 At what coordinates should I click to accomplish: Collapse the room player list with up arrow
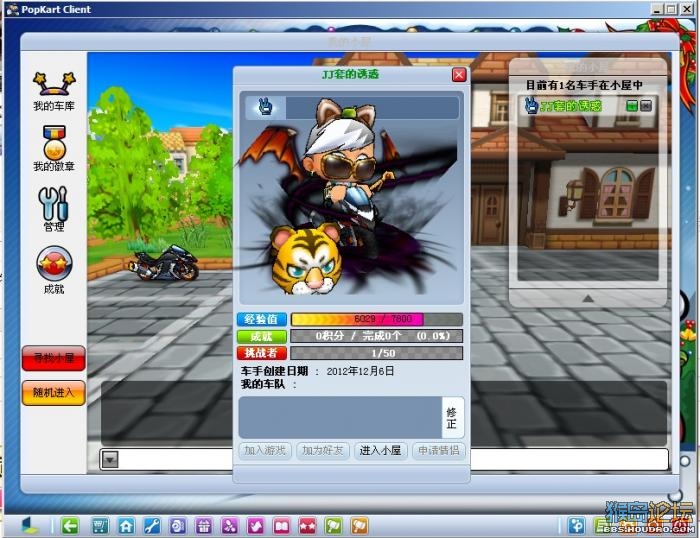pos(588,298)
